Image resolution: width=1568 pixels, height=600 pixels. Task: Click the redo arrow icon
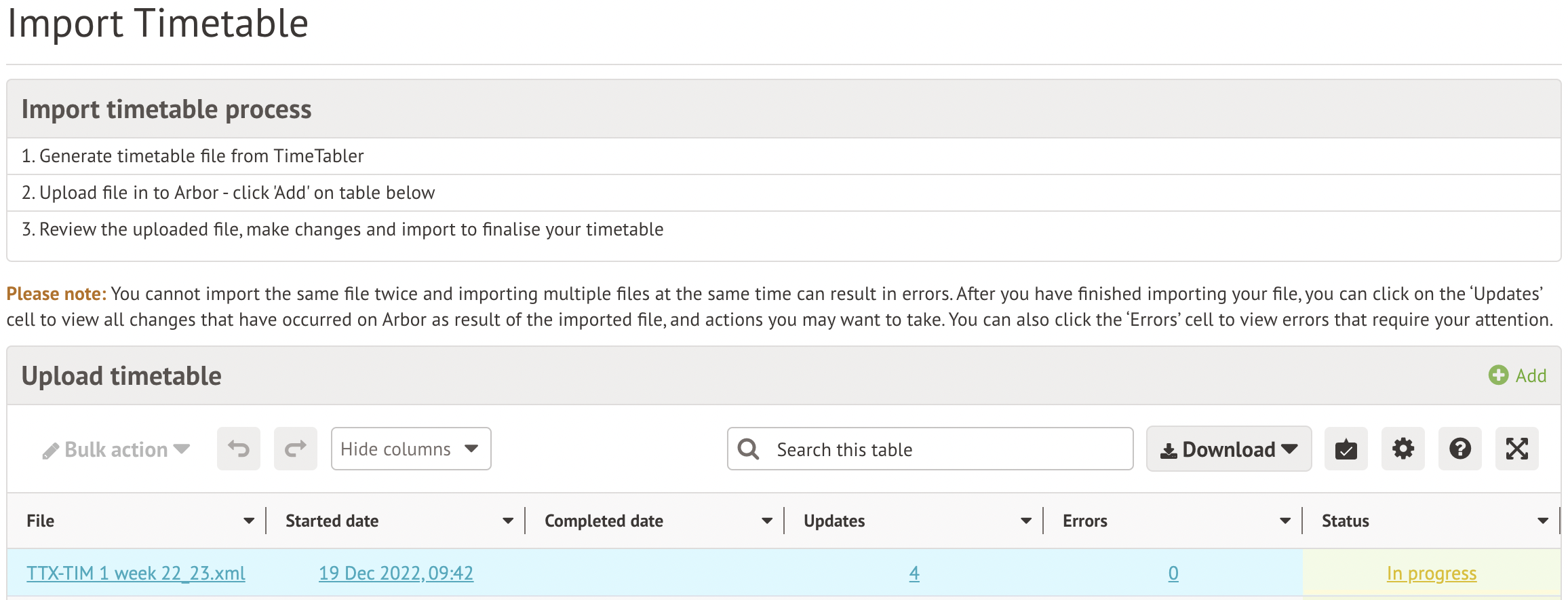295,449
